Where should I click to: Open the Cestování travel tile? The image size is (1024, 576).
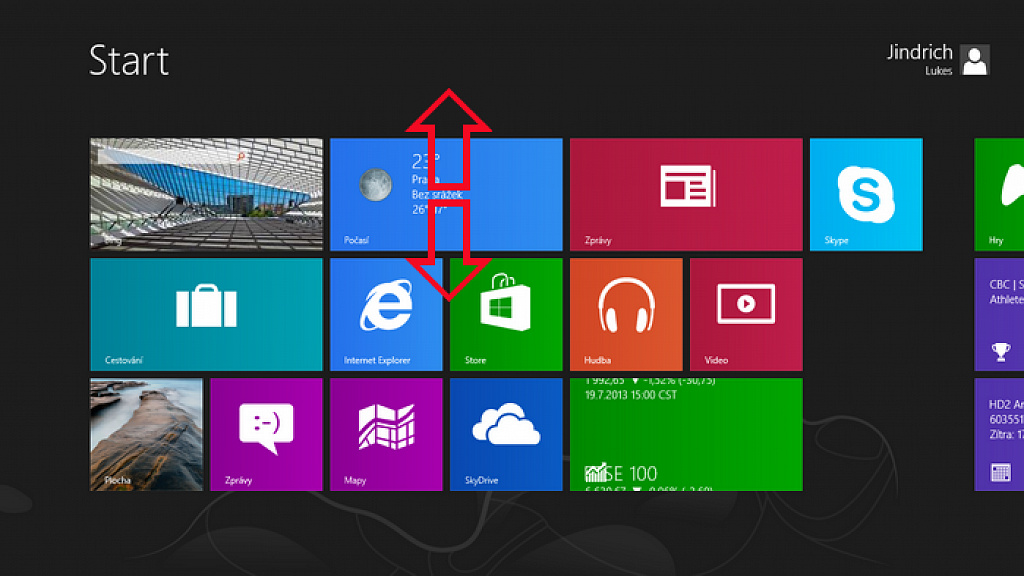coord(206,314)
